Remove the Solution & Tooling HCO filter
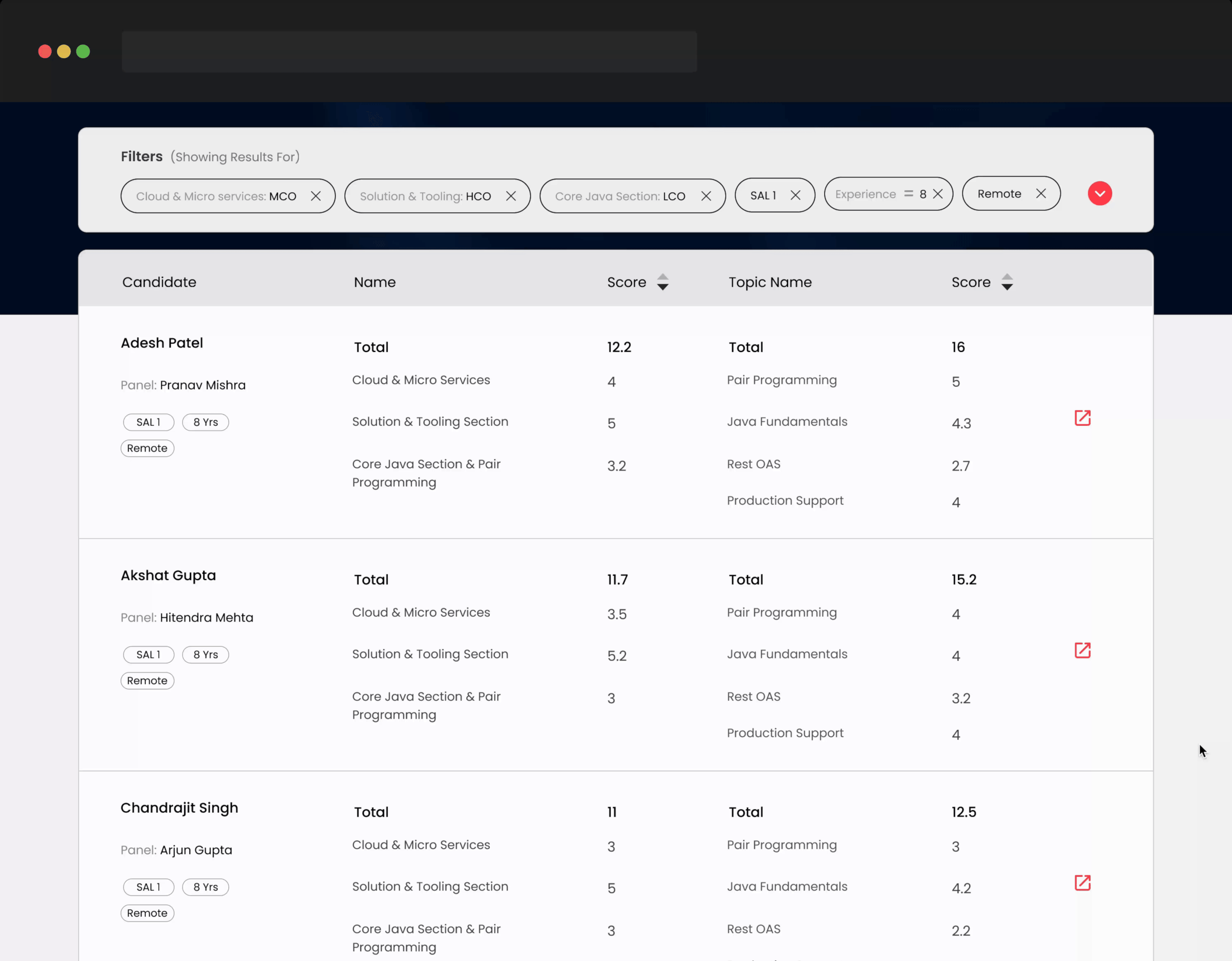 (x=511, y=196)
